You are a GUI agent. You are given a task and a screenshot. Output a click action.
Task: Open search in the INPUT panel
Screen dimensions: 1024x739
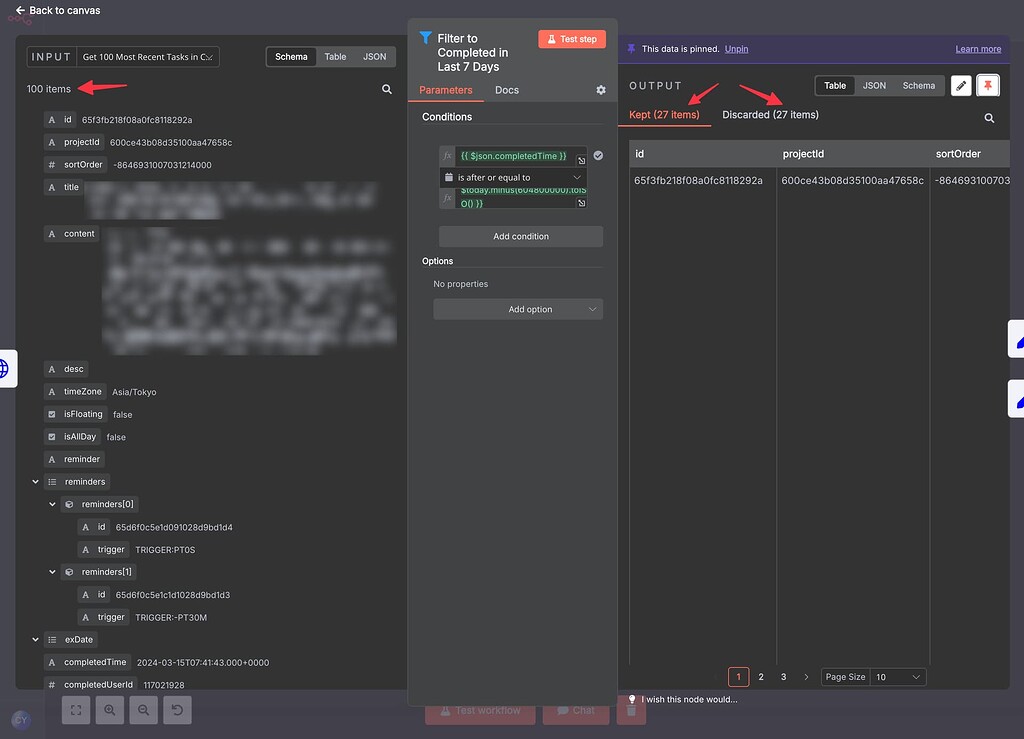(387, 89)
